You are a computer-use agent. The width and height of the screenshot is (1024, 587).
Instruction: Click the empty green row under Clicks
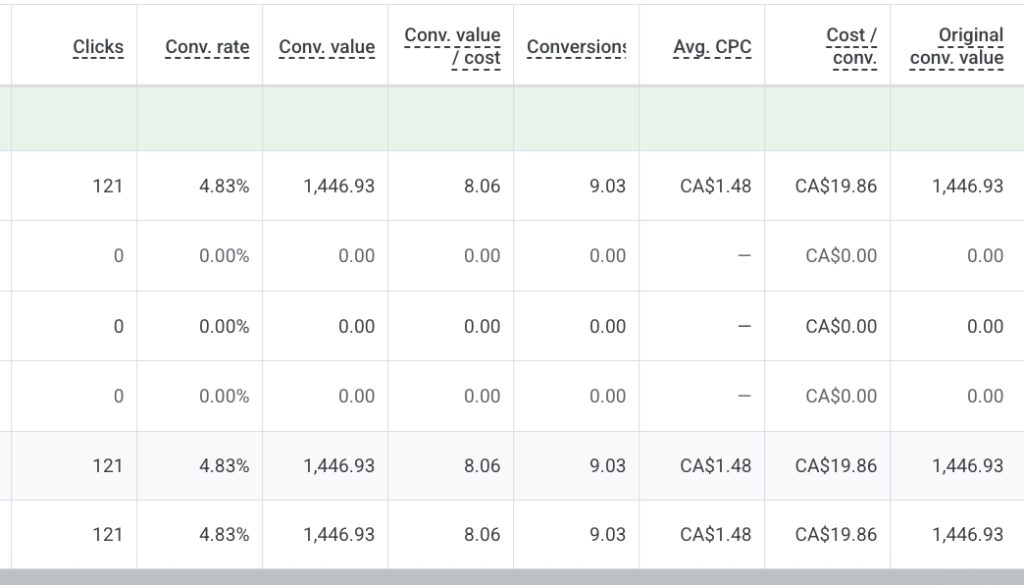tap(74, 118)
